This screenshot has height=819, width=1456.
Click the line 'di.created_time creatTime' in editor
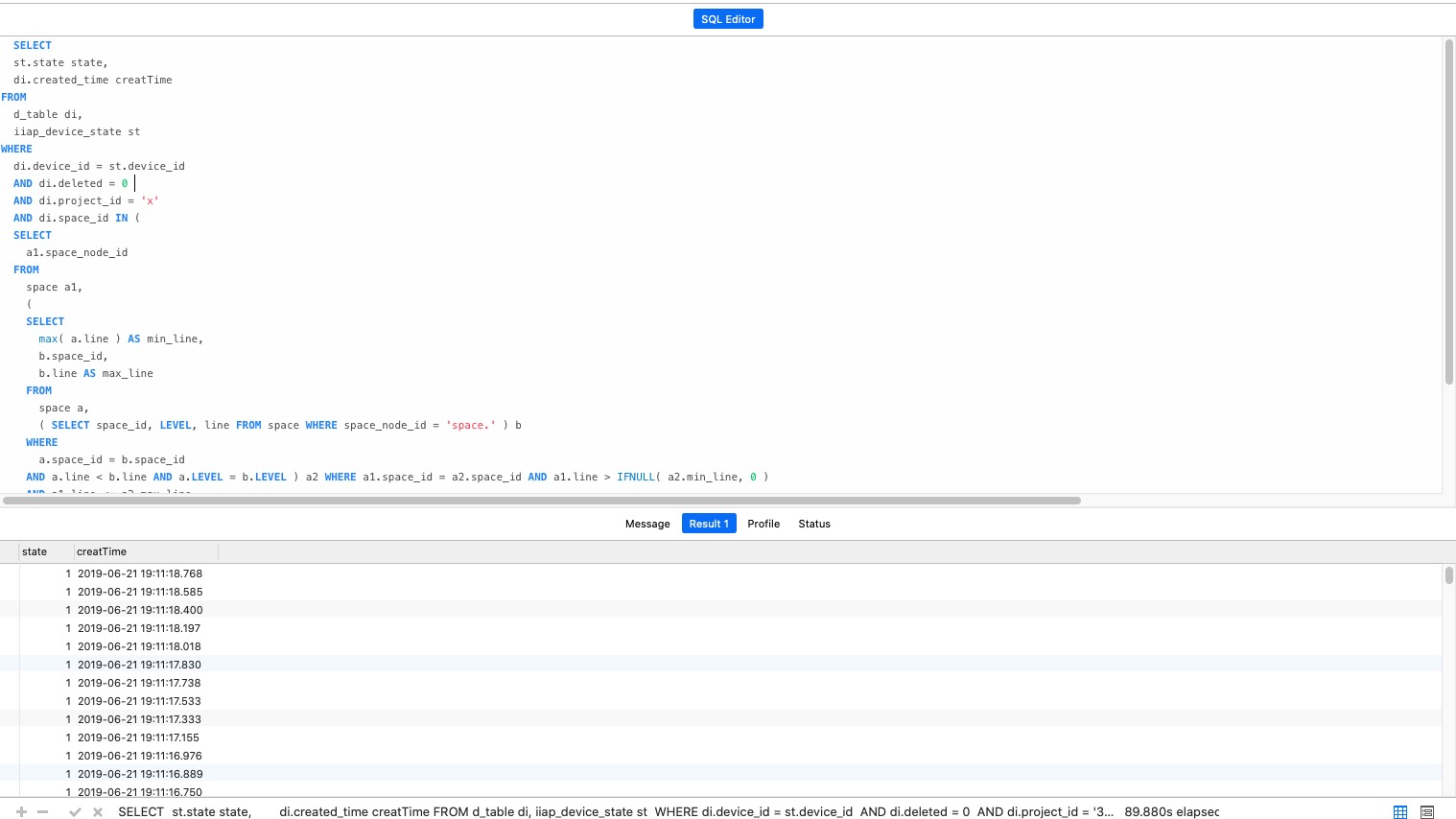point(93,80)
